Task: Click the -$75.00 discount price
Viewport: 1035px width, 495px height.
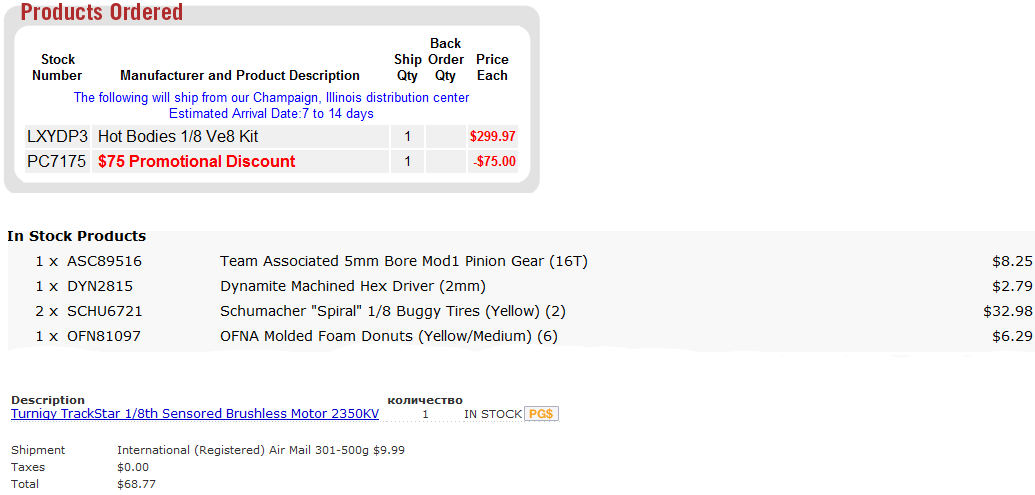Action: [494, 161]
